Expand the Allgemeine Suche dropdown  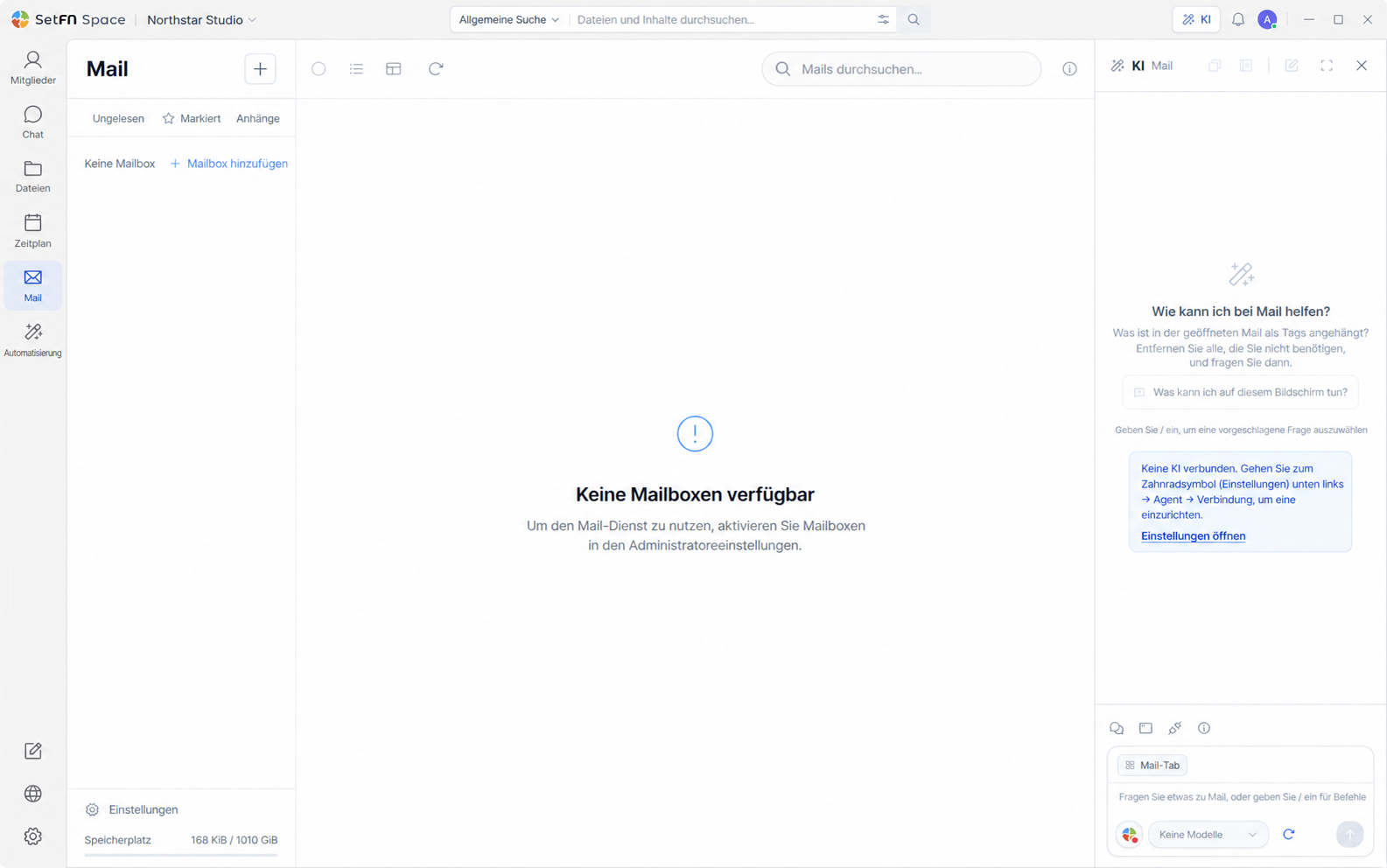[x=508, y=19]
